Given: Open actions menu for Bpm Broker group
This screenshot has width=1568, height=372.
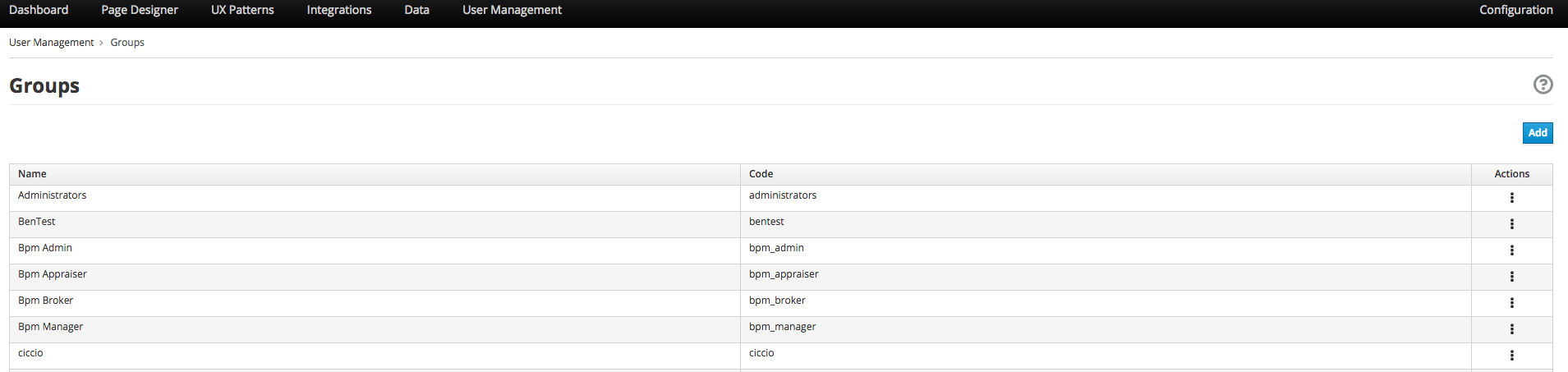Looking at the screenshot, I should 1511,303.
